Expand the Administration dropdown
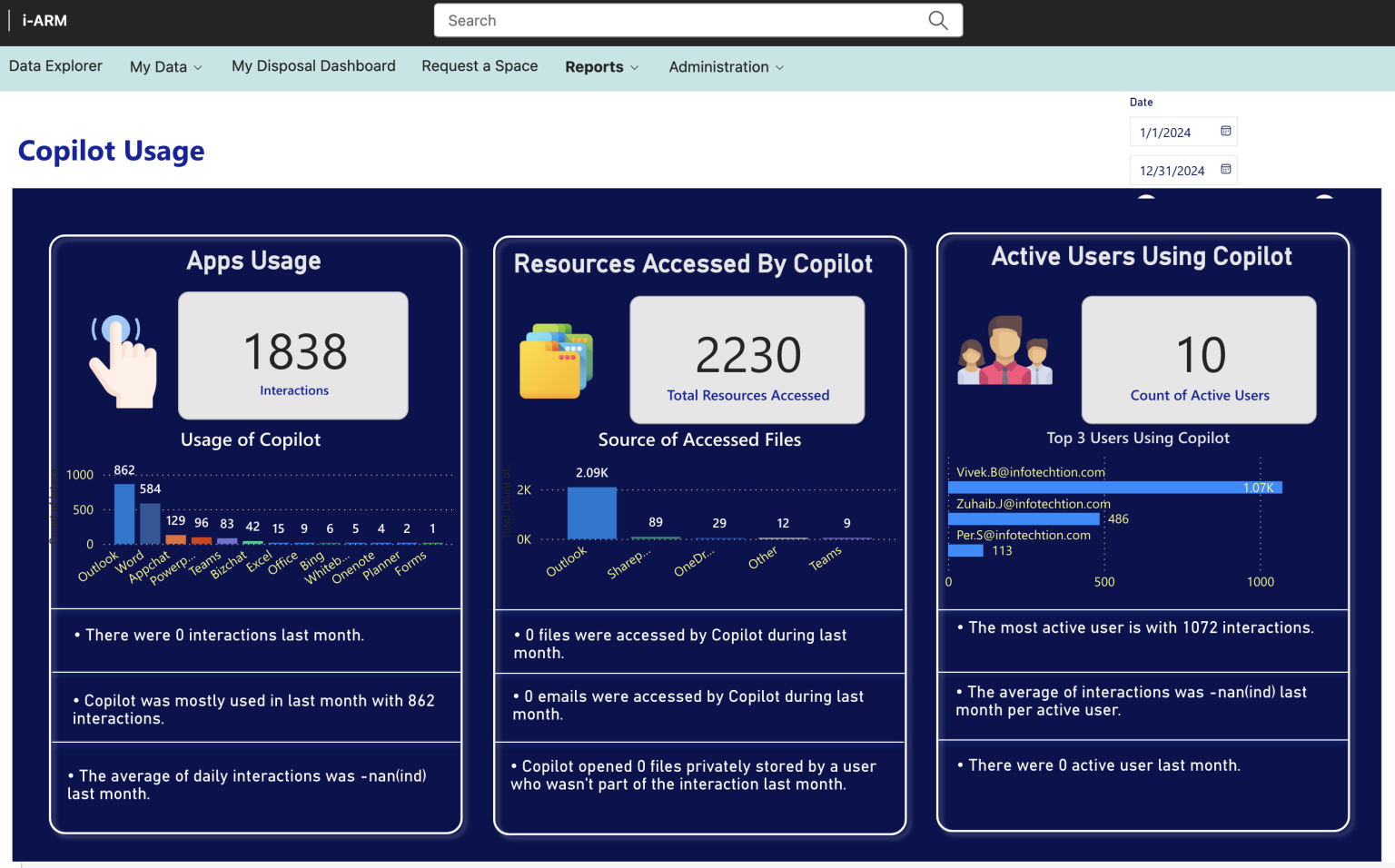The height and width of the screenshot is (868, 1395). [725, 66]
